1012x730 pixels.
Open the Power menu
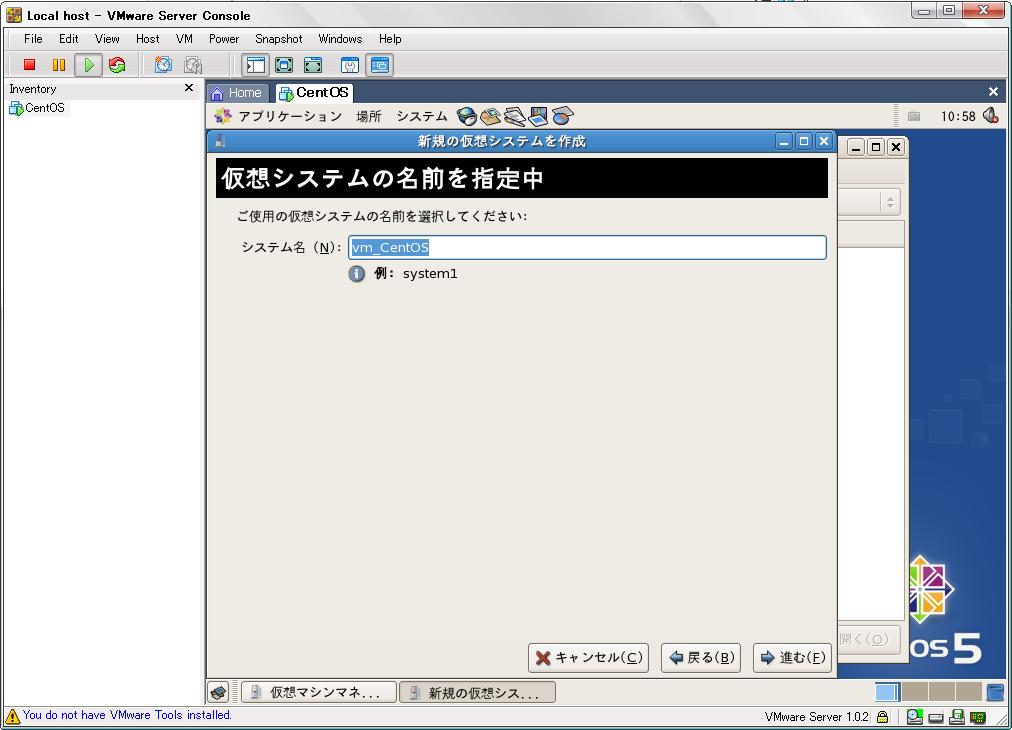point(224,39)
